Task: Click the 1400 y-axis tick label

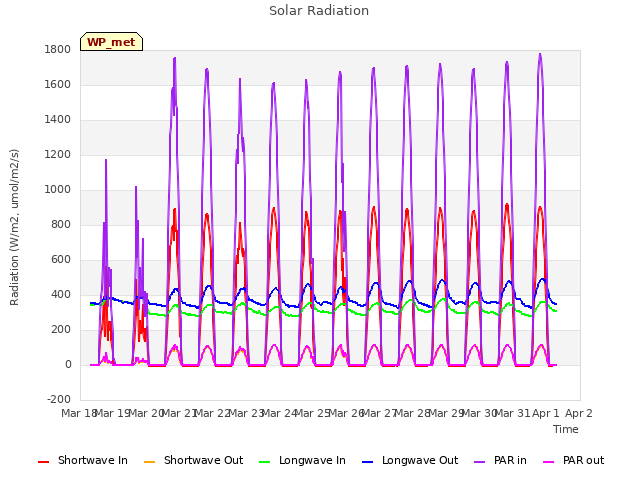Action: point(58,120)
